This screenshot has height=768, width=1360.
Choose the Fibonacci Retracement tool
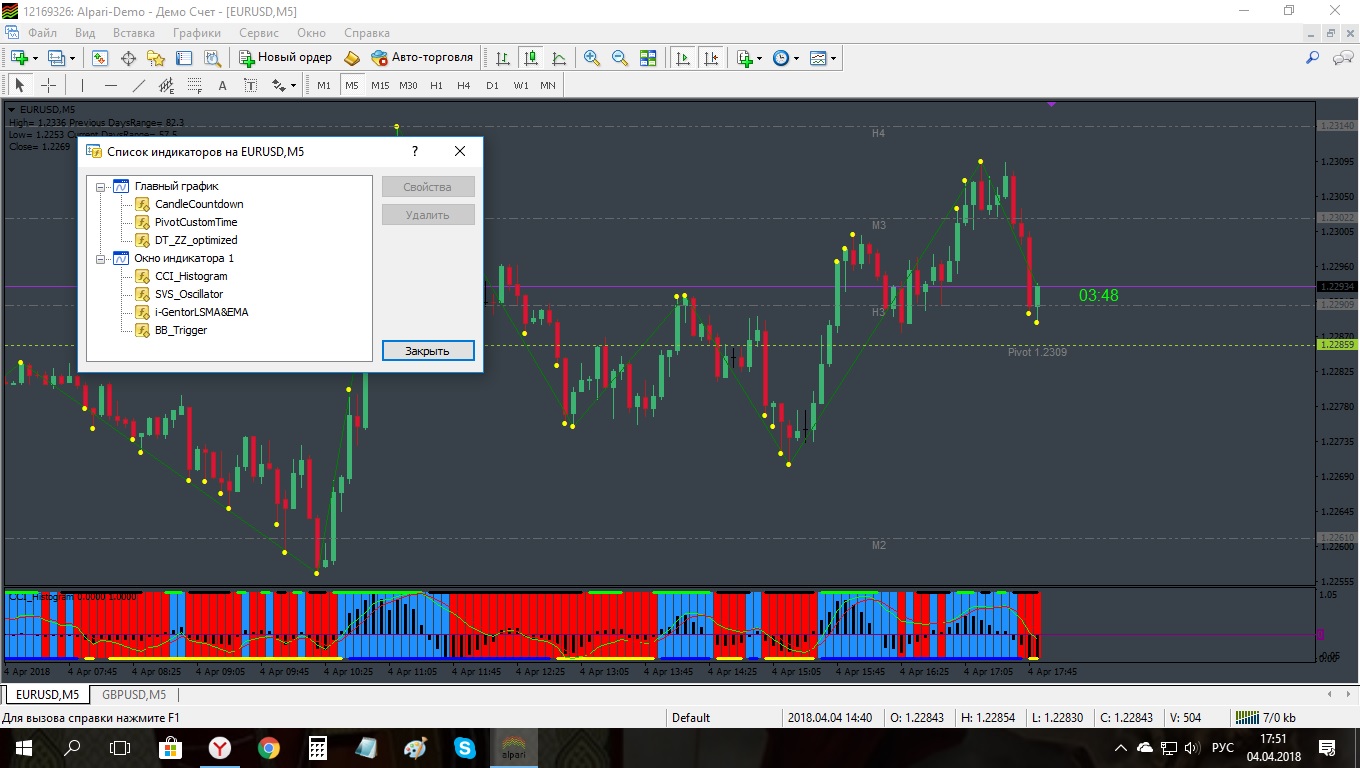tap(194, 85)
